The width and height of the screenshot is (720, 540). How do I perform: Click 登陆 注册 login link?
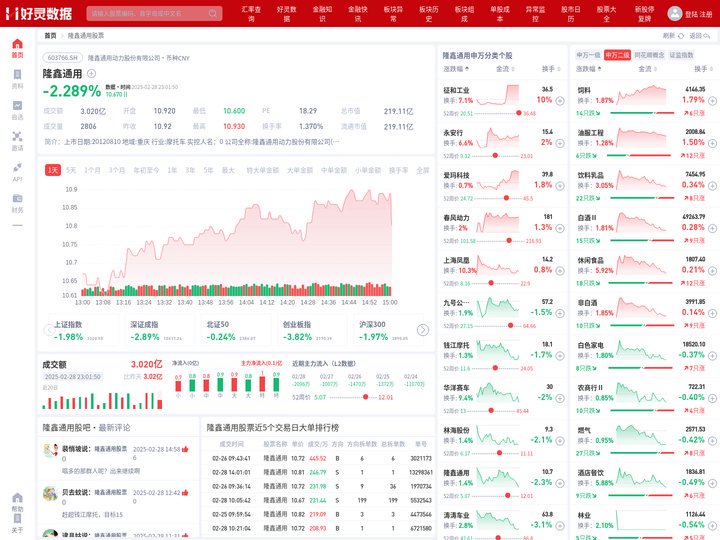tap(698, 14)
